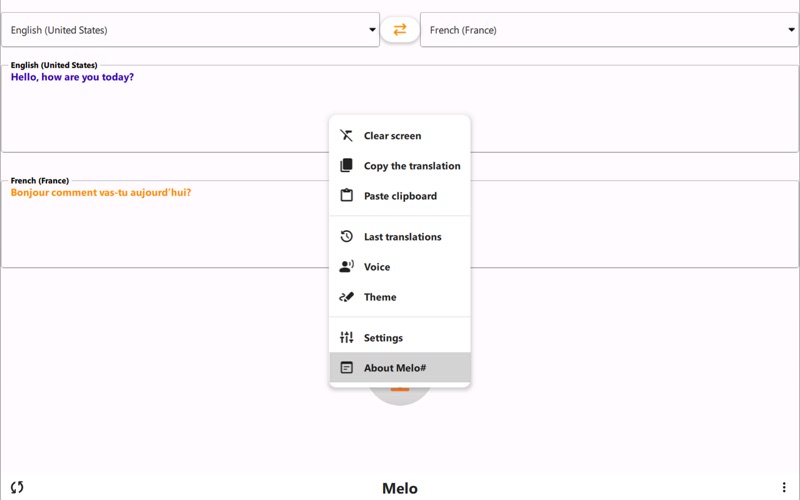Select About Melo# menu item

click(399, 367)
